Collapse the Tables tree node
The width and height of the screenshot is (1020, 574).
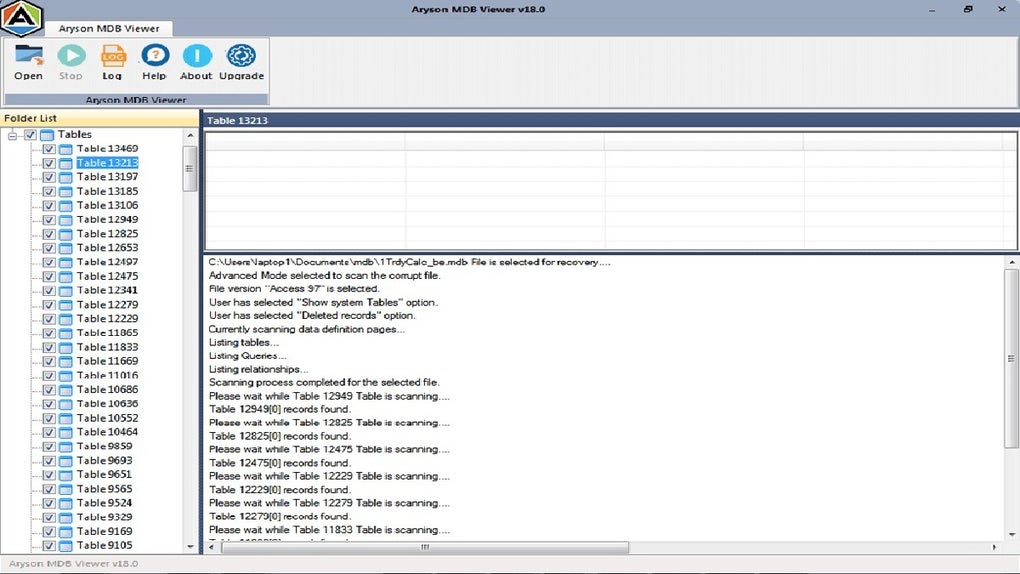point(12,135)
